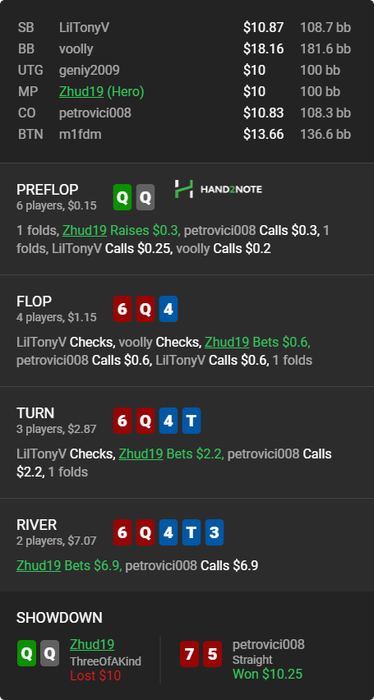Open Zhud19 link in preflop action line
Viewport: 374px width, 700px height.
coord(84,231)
